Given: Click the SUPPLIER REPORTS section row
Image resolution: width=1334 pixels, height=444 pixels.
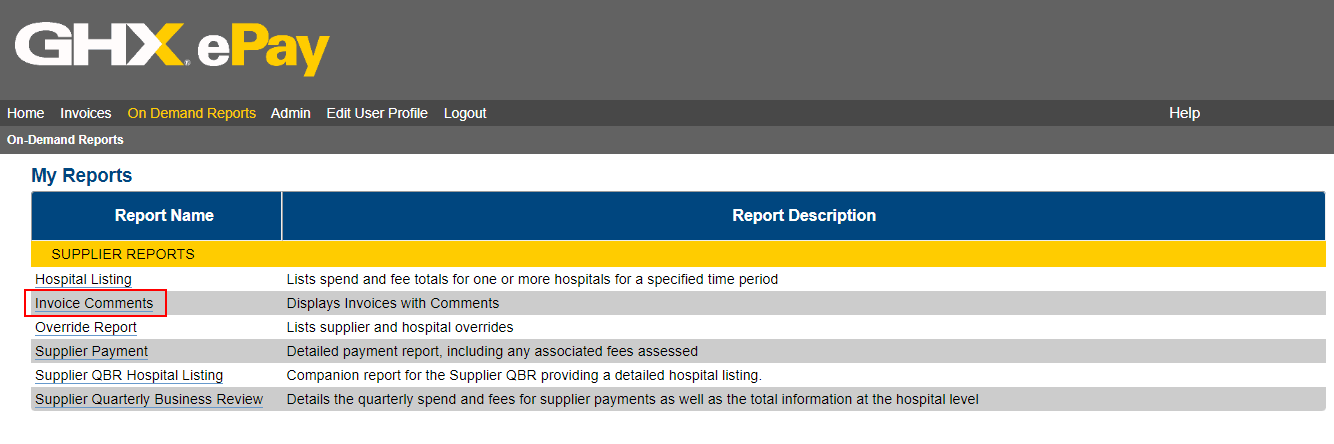Looking at the screenshot, I should click(x=123, y=254).
